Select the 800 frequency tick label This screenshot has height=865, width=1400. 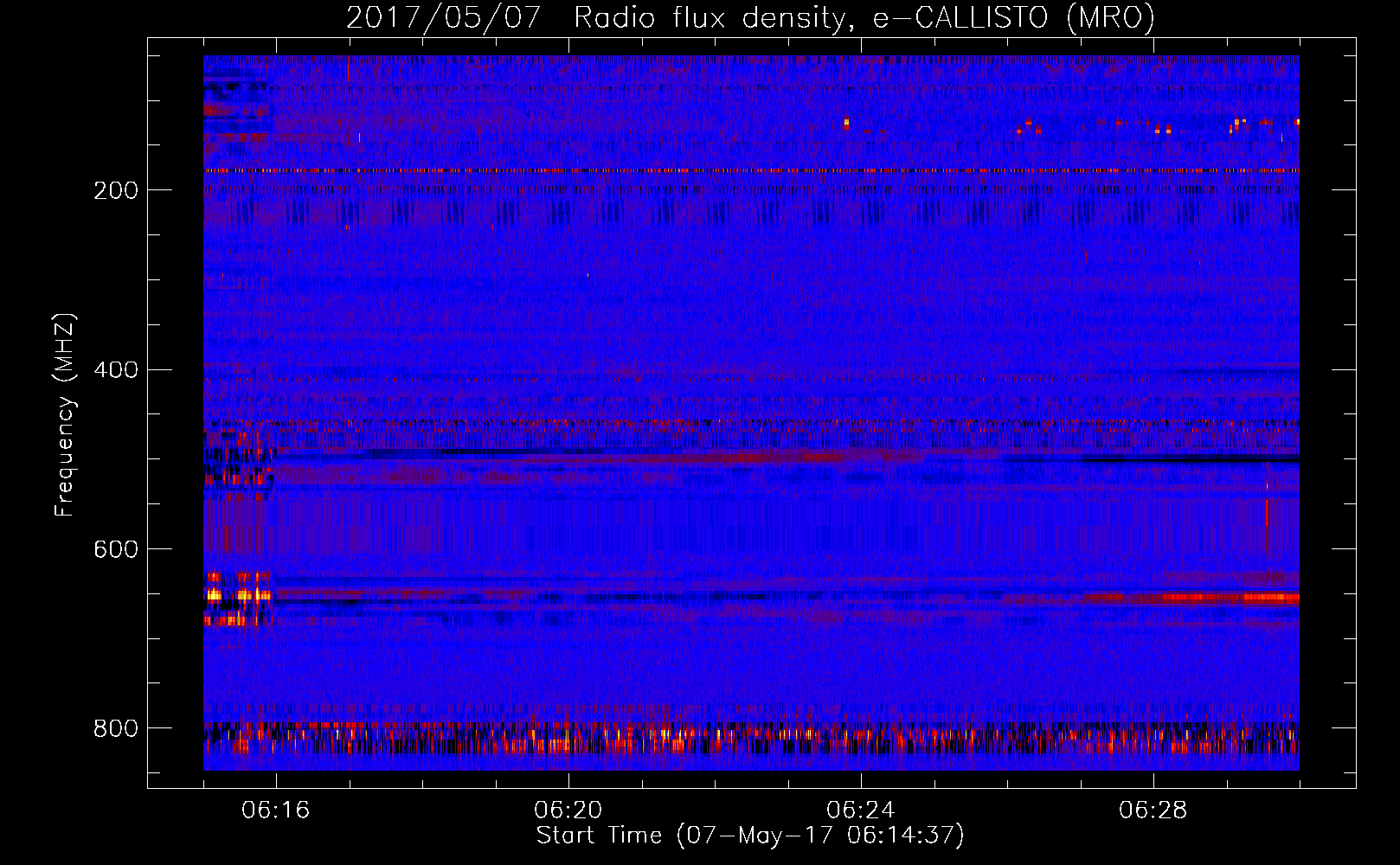pos(116,729)
